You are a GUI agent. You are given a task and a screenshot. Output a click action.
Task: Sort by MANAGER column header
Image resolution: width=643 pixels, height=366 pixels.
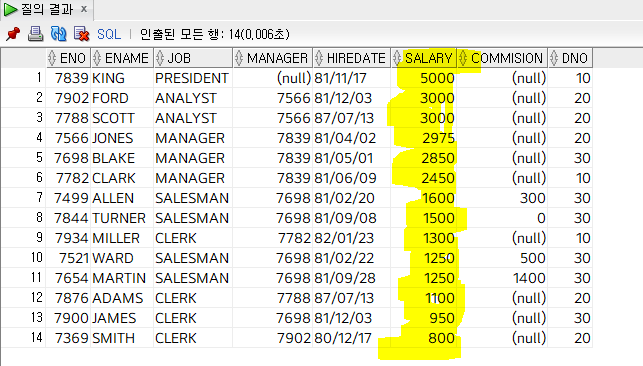(273, 58)
